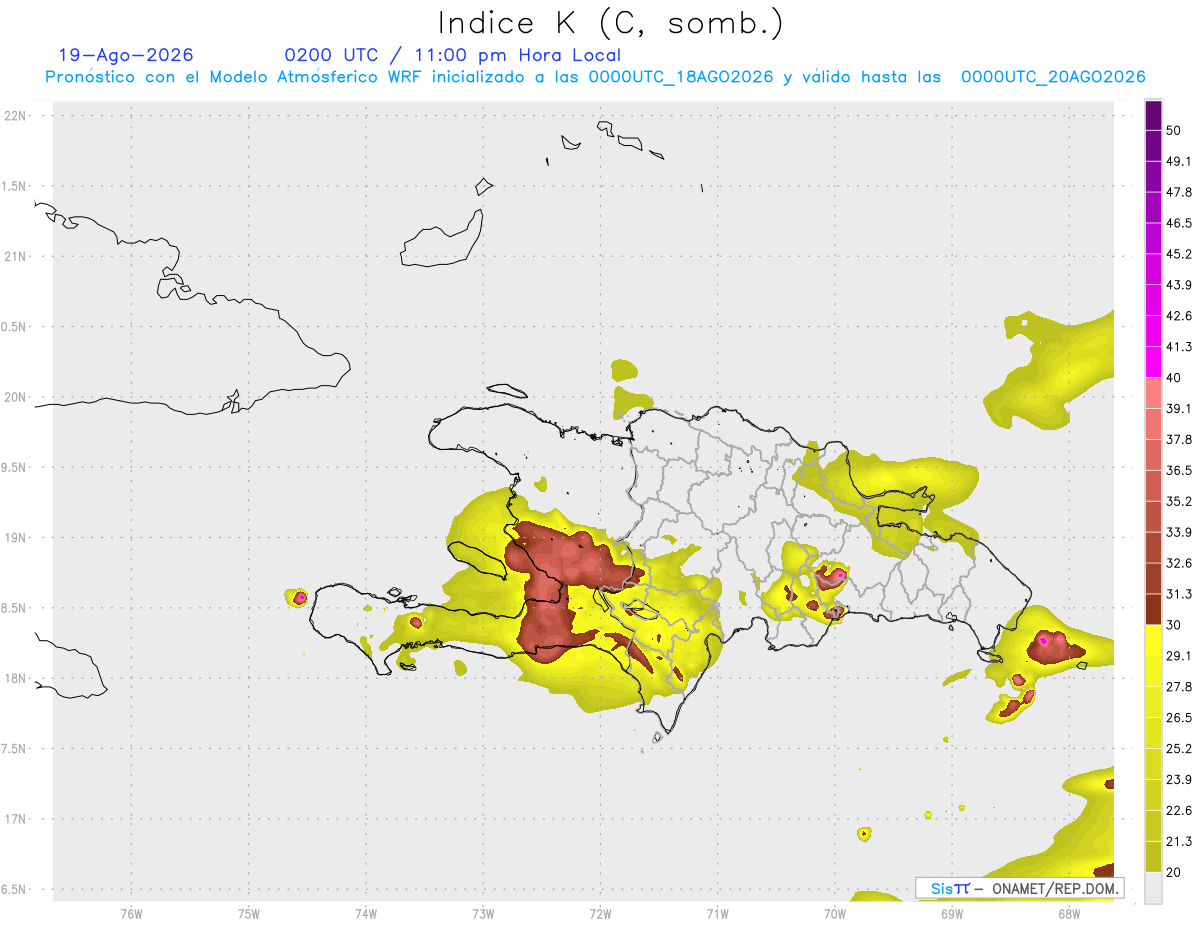Viewport: 1200px width, 927px height.
Task: Click the '73W' longitude axis label
Action: [x=483, y=912]
